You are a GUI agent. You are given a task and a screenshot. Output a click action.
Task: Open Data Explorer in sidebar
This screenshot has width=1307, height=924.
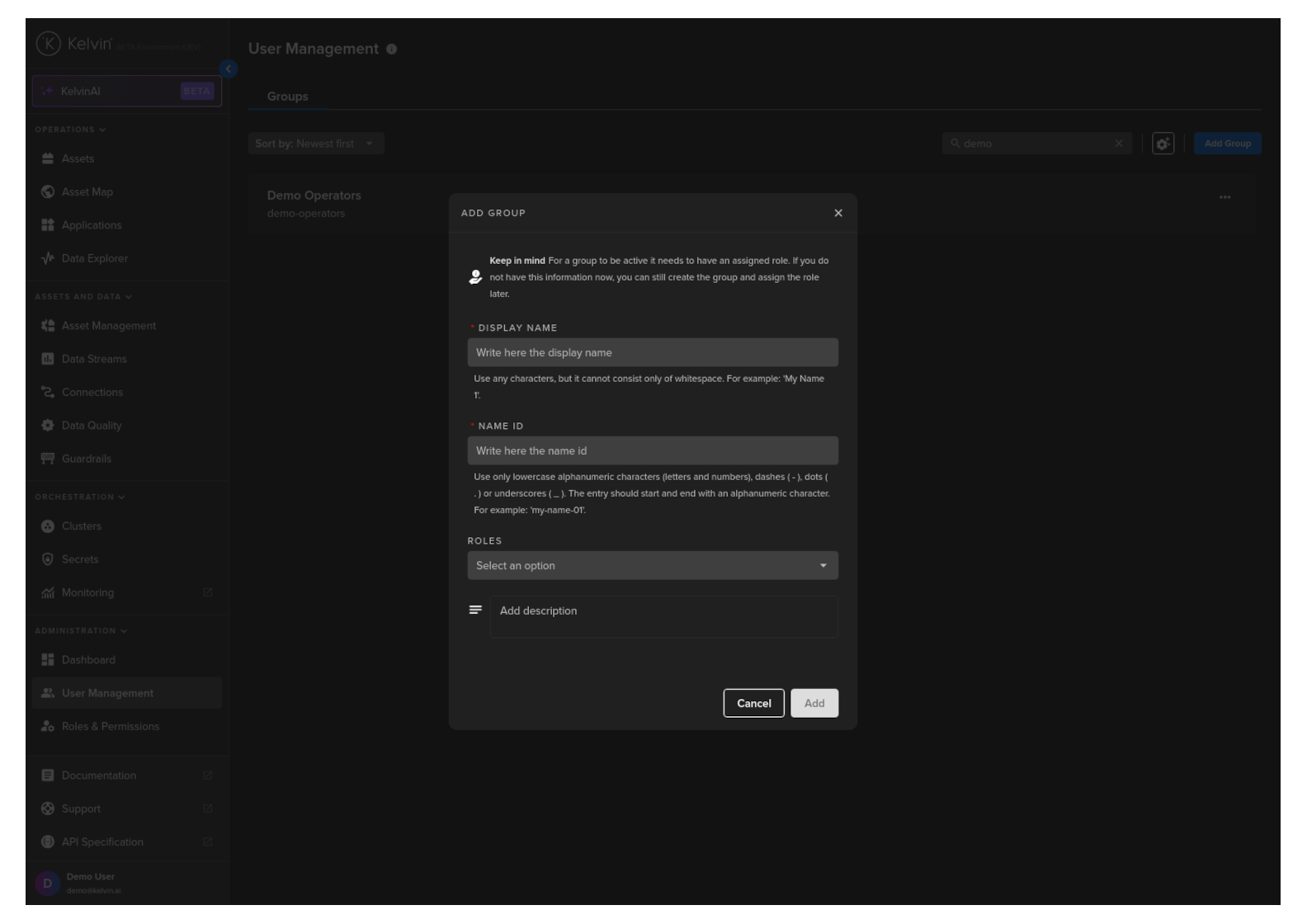pos(94,258)
